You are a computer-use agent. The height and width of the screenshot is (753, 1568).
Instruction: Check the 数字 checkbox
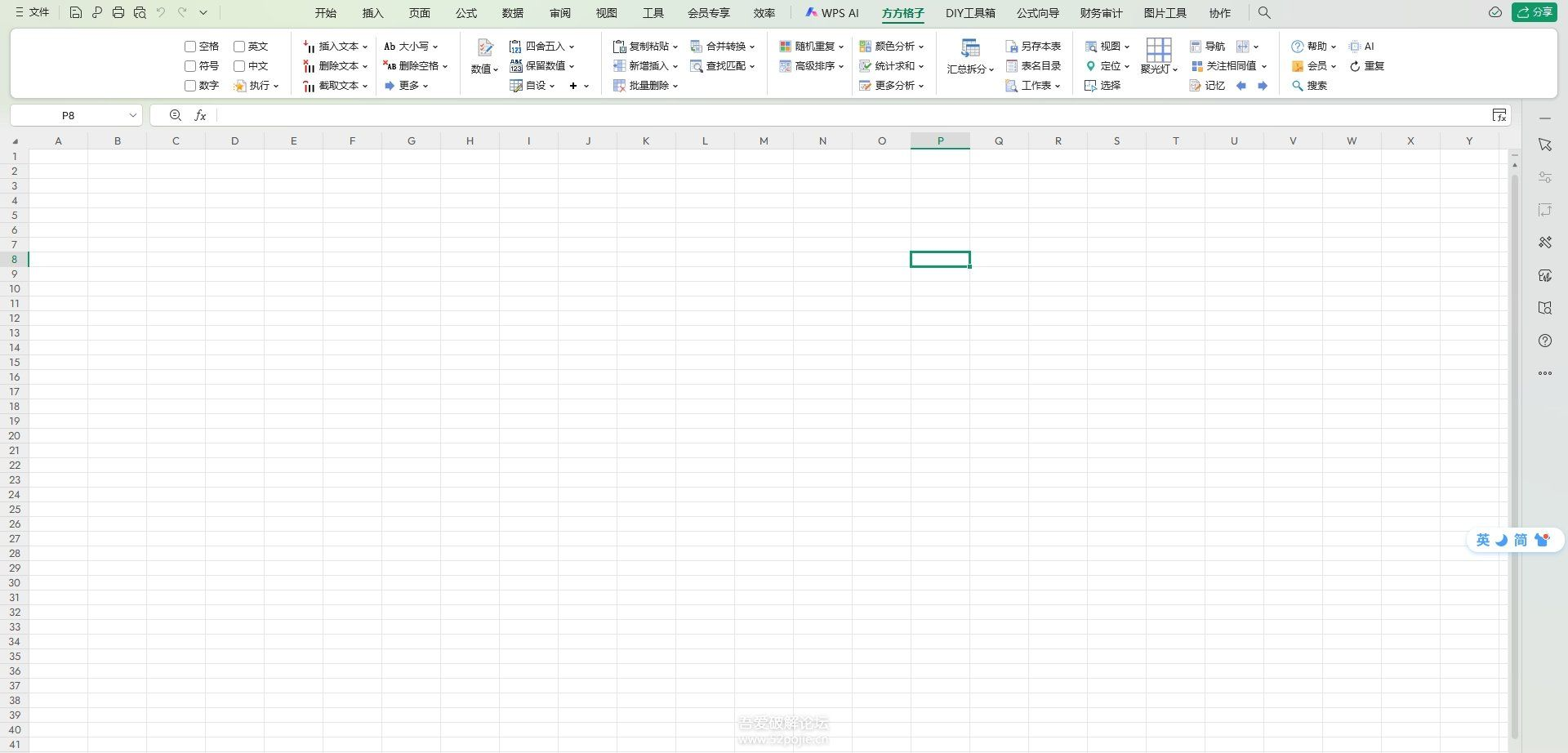tap(190, 86)
